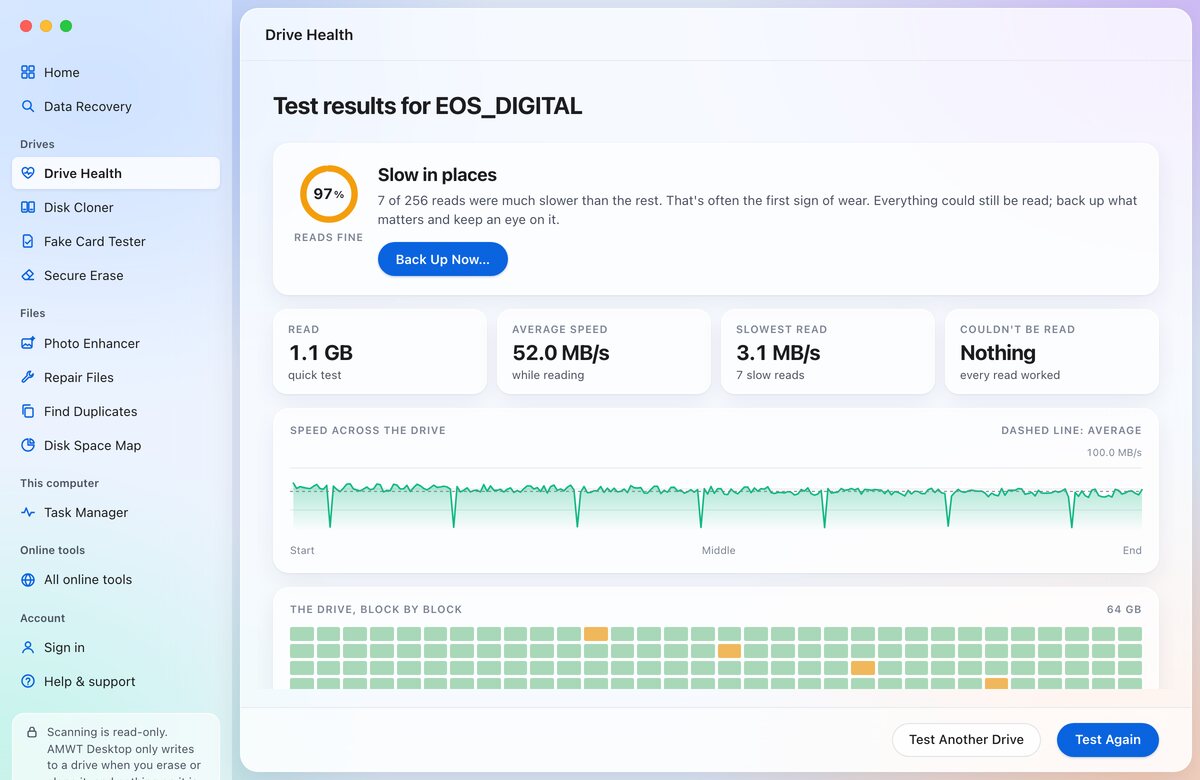This screenshot has height=780, width=1200.
Task: Open the All online tools globe icon
Action: [x=28, y=579]
